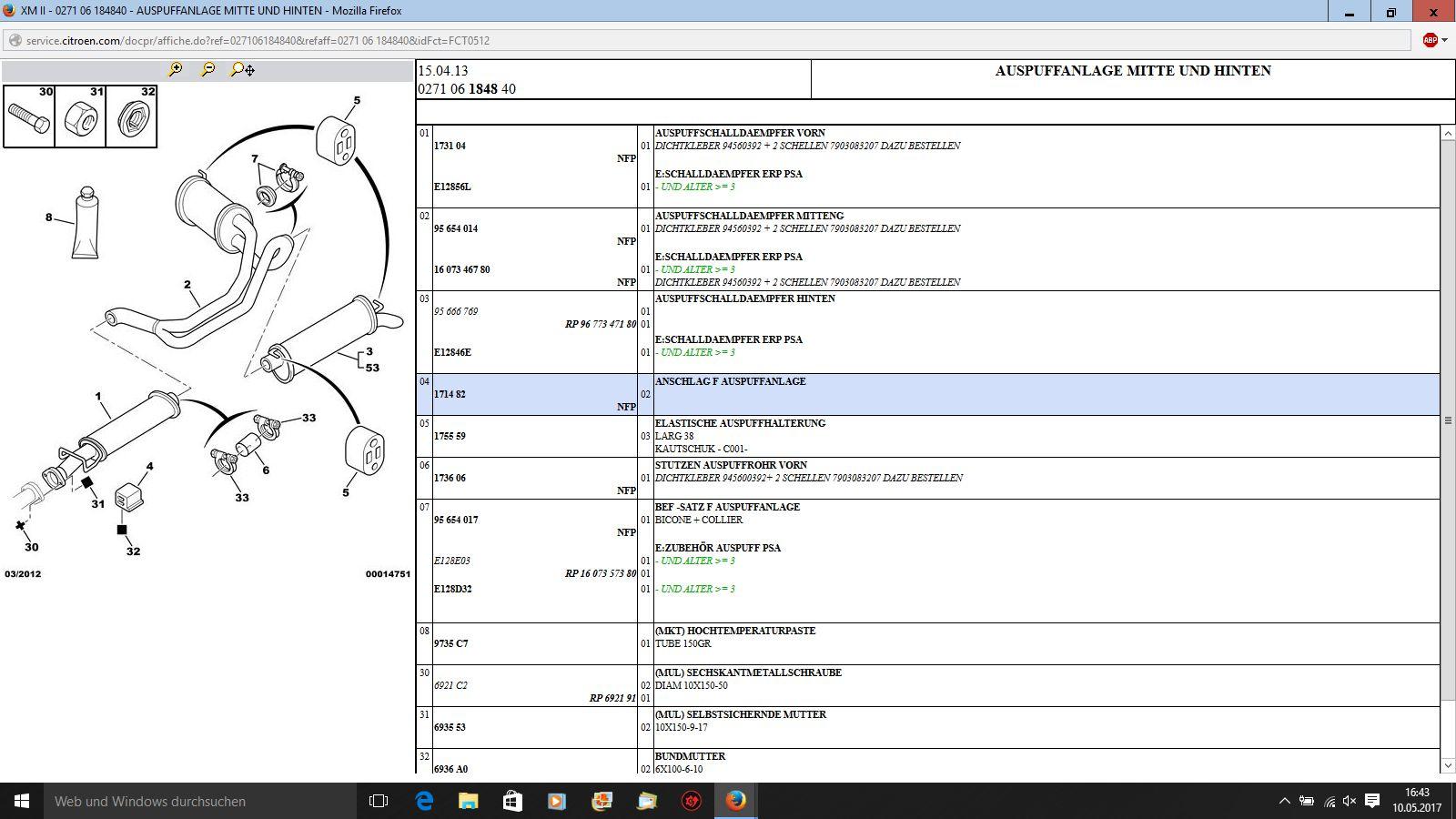
Task: Click callout 4 near the rubber stop
Action: pyautogui.click(x=150, y=467)
